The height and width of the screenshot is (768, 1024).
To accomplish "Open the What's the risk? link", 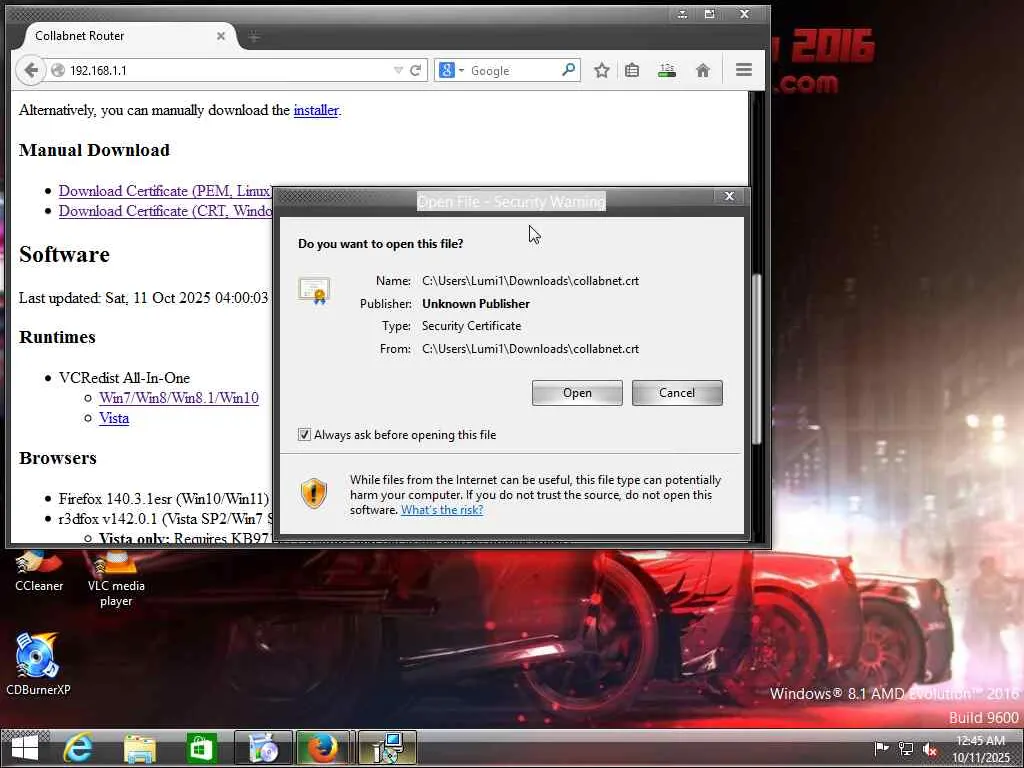I will [x=442, y=510].
